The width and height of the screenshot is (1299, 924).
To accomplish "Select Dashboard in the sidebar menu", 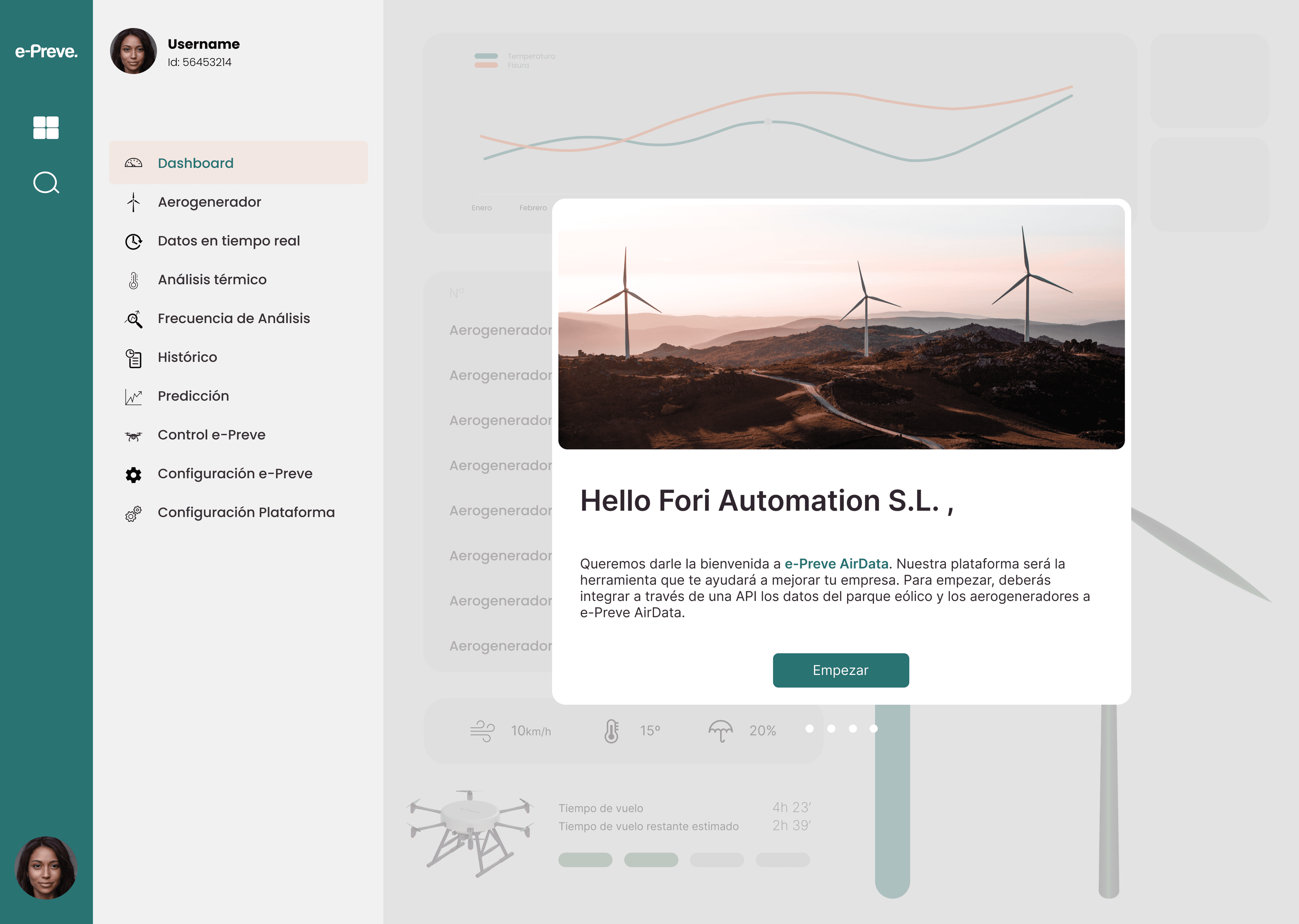I will 238,163.
